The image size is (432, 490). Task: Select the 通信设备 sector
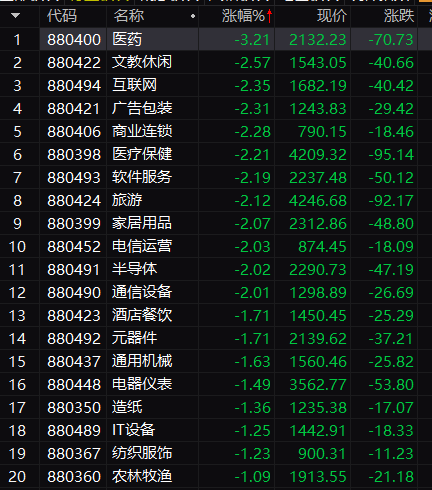pyautogui.click(x=142, y=292)
